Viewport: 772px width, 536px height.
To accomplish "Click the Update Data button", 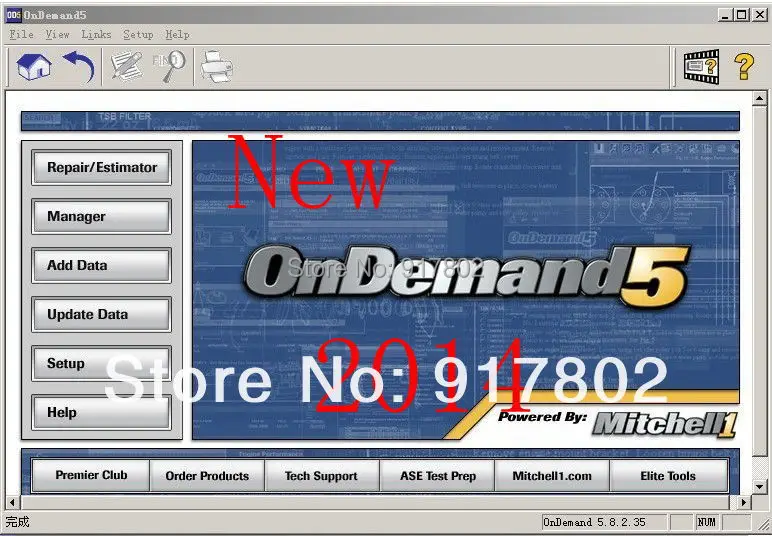I will [101, 314].
